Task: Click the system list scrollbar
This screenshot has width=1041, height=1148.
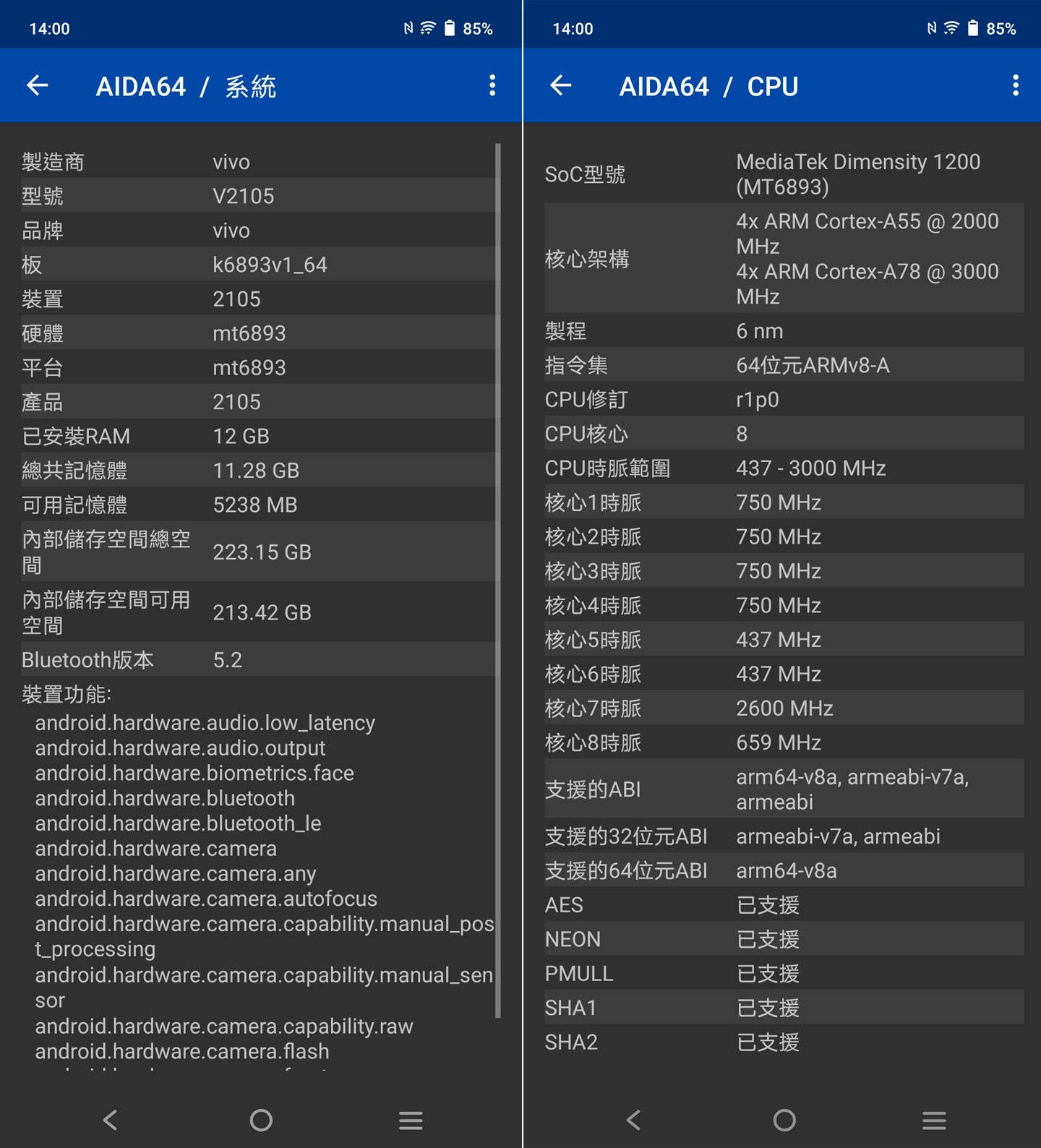Action: pos(498,581)
